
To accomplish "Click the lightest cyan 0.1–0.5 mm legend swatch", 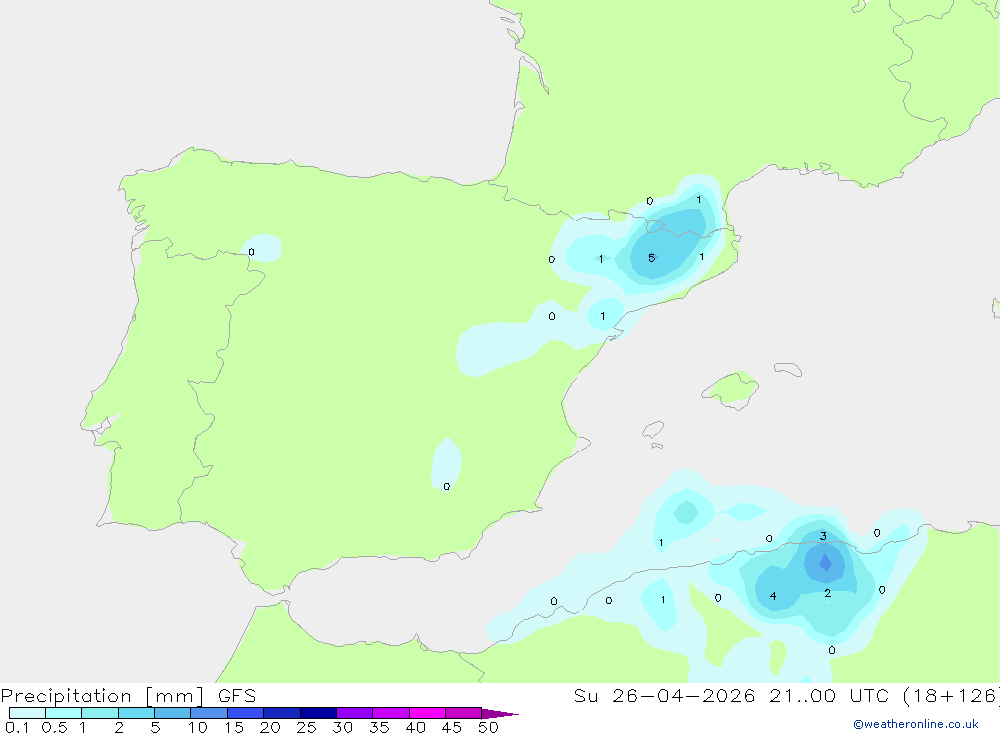I will 27,713.
